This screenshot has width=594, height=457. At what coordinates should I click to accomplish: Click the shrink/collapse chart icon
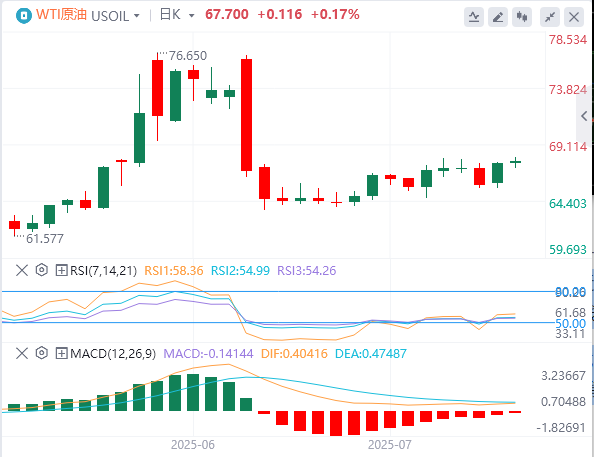click(550, 17)
